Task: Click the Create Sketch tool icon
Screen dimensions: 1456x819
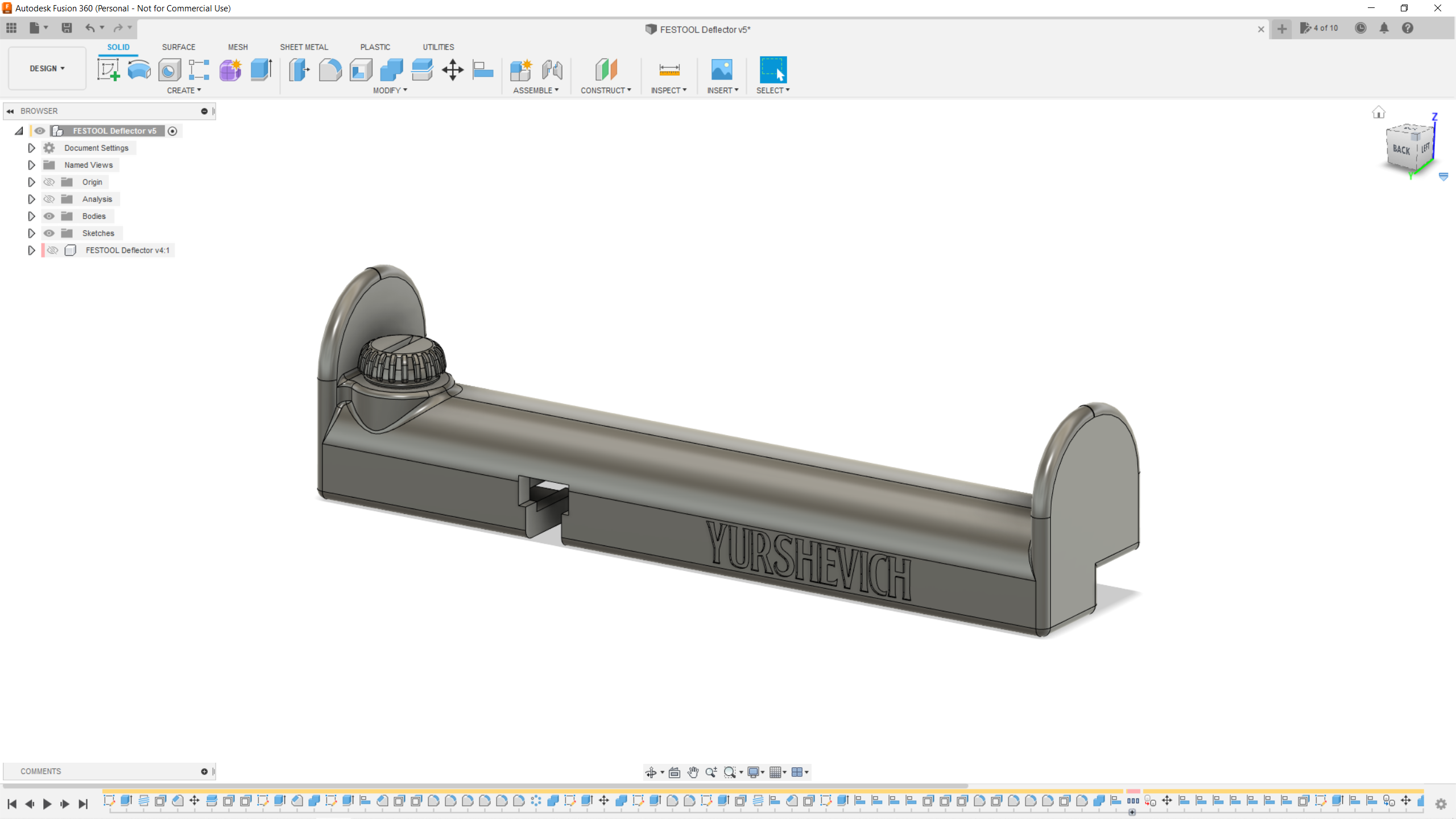Action: 108,70
